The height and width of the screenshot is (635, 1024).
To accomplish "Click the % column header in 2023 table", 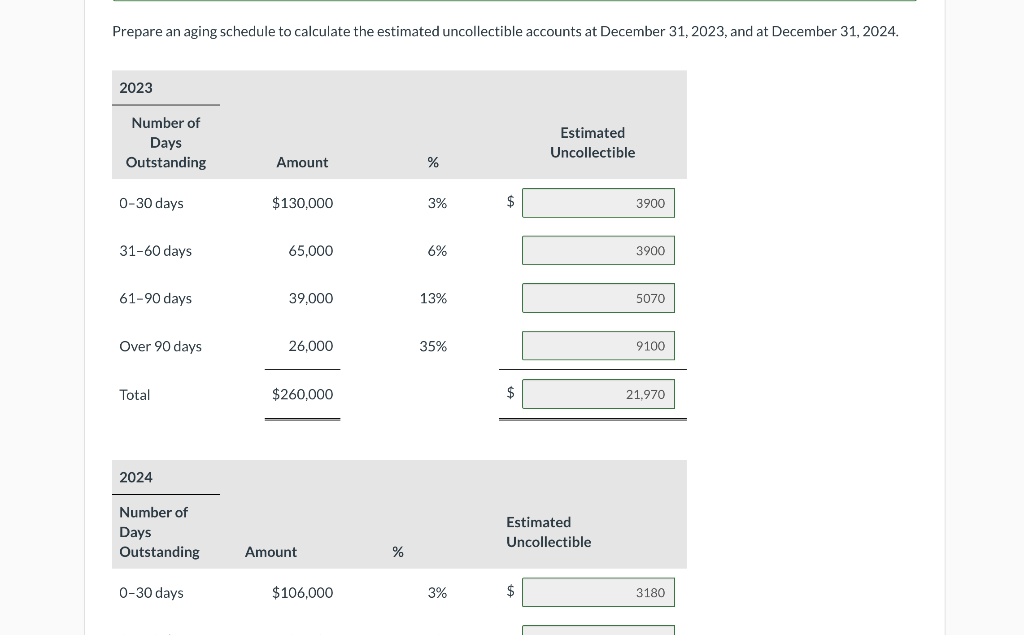I will point(432,162).
